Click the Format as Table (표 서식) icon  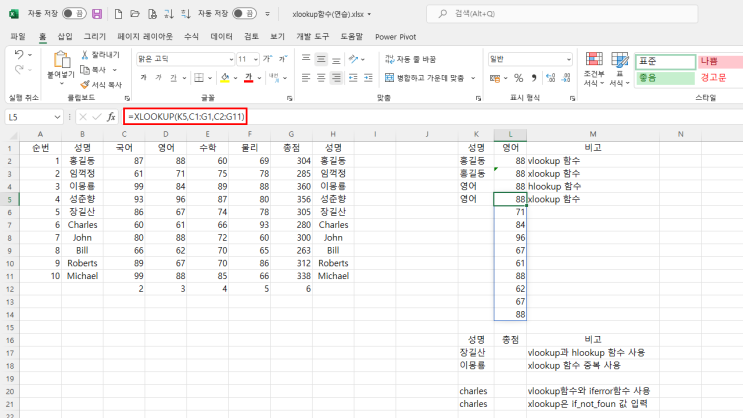point(620,67)
